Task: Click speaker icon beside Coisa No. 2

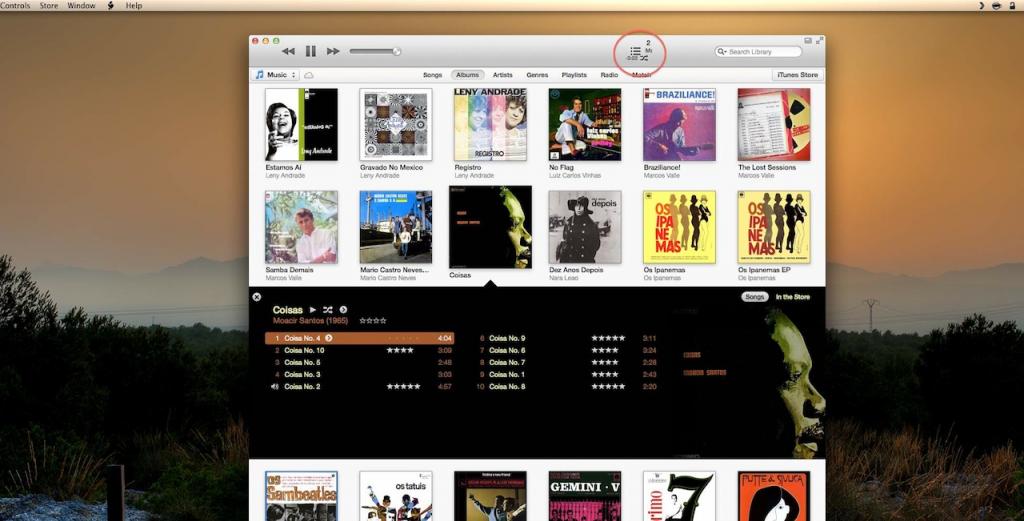Action: coord(274,387)
